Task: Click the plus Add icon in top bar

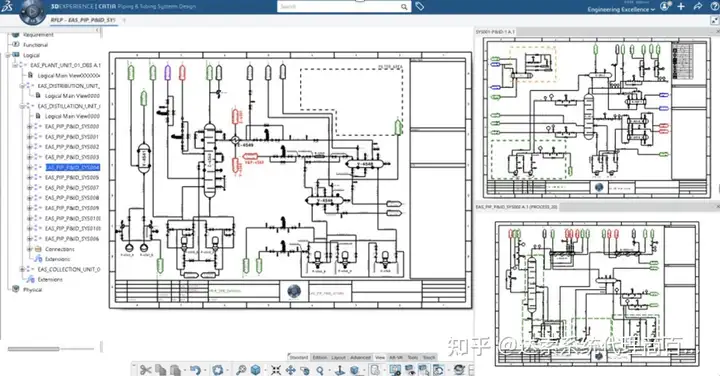Action: [x=681, y=6]
